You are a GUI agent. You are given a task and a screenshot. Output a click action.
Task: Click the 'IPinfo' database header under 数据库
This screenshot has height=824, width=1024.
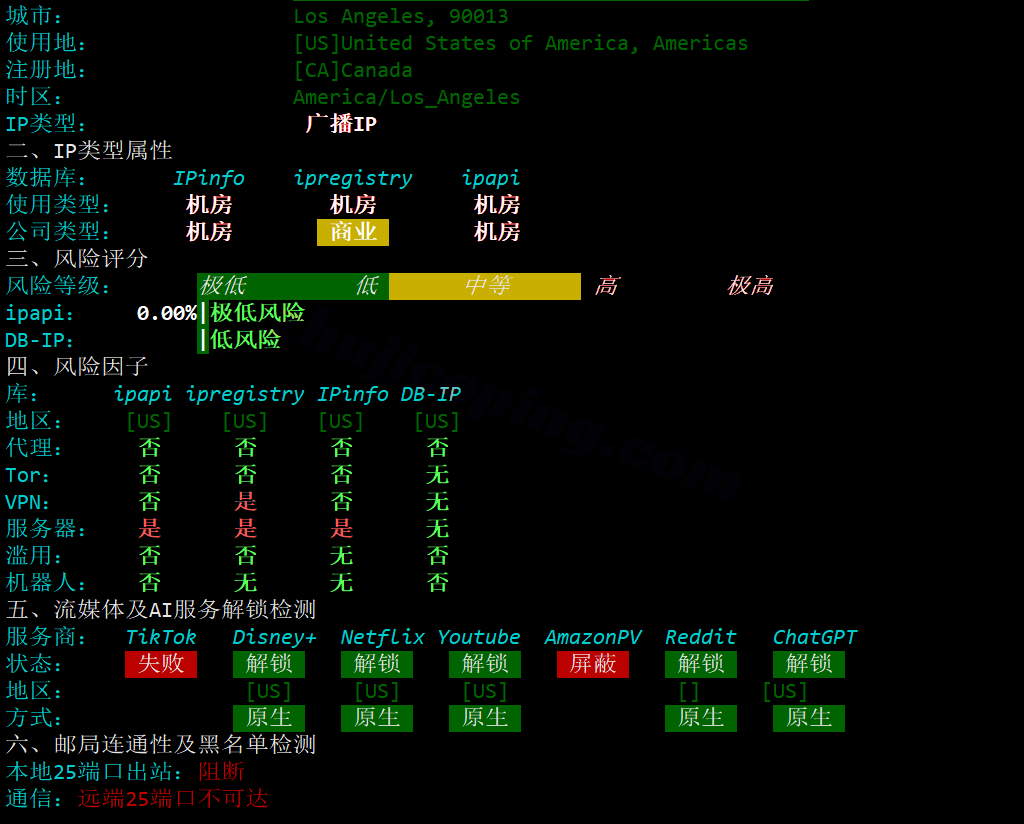click(208, 178)
